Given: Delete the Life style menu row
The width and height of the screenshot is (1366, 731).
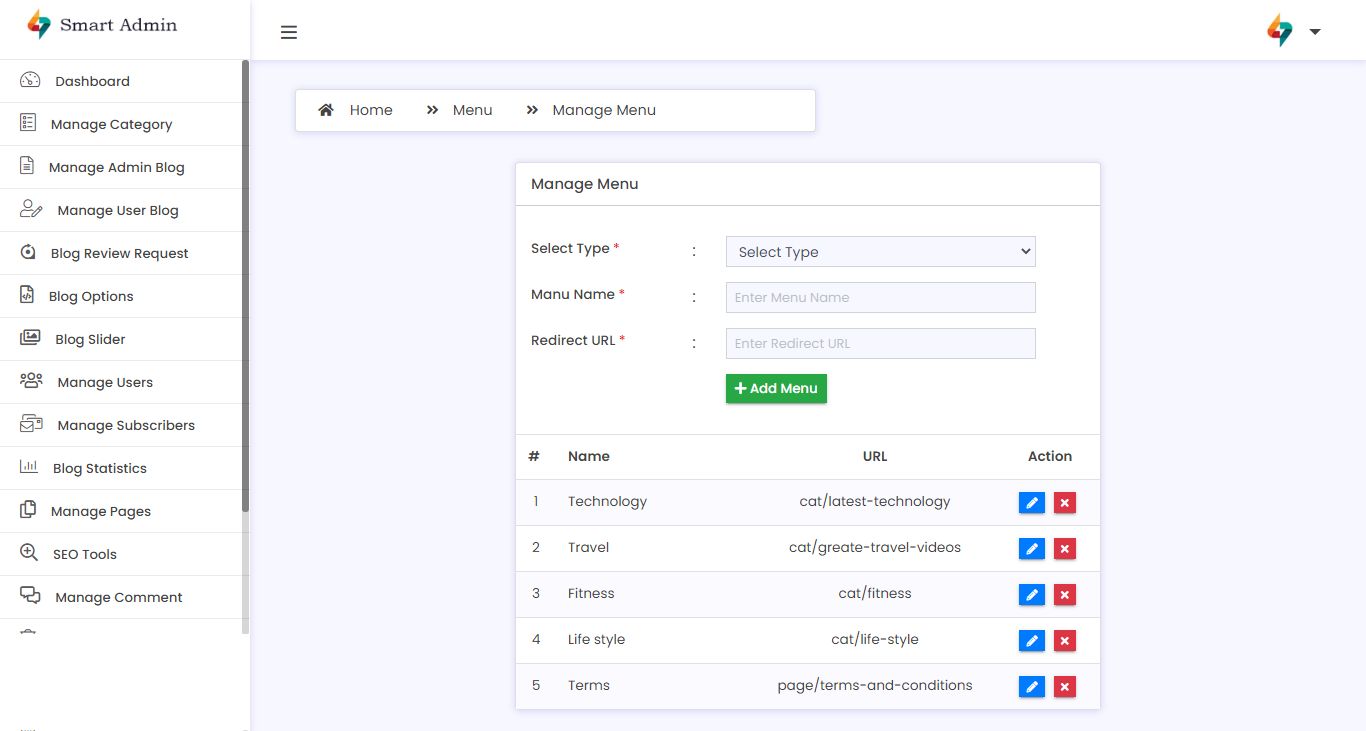Looking at the screenshot, I should 1065,640.
